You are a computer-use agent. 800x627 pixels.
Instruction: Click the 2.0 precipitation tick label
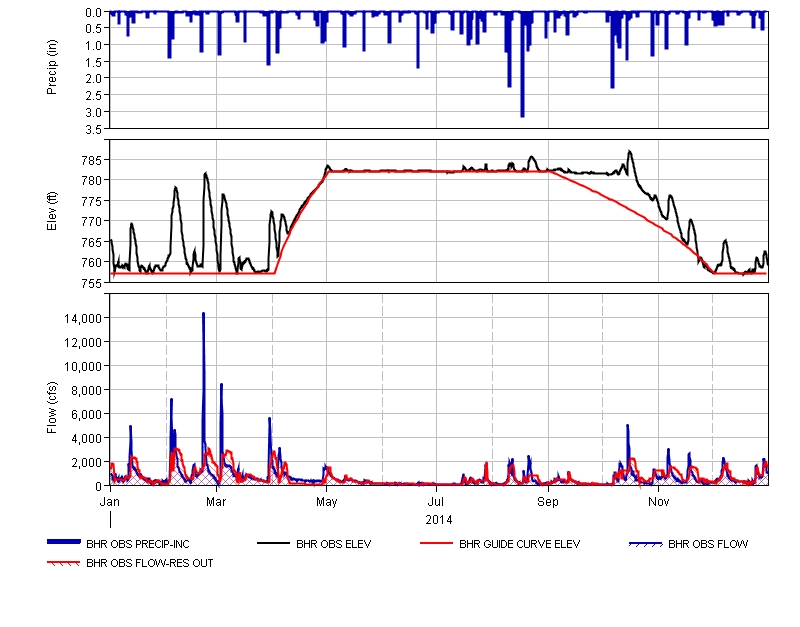point(94,79)
